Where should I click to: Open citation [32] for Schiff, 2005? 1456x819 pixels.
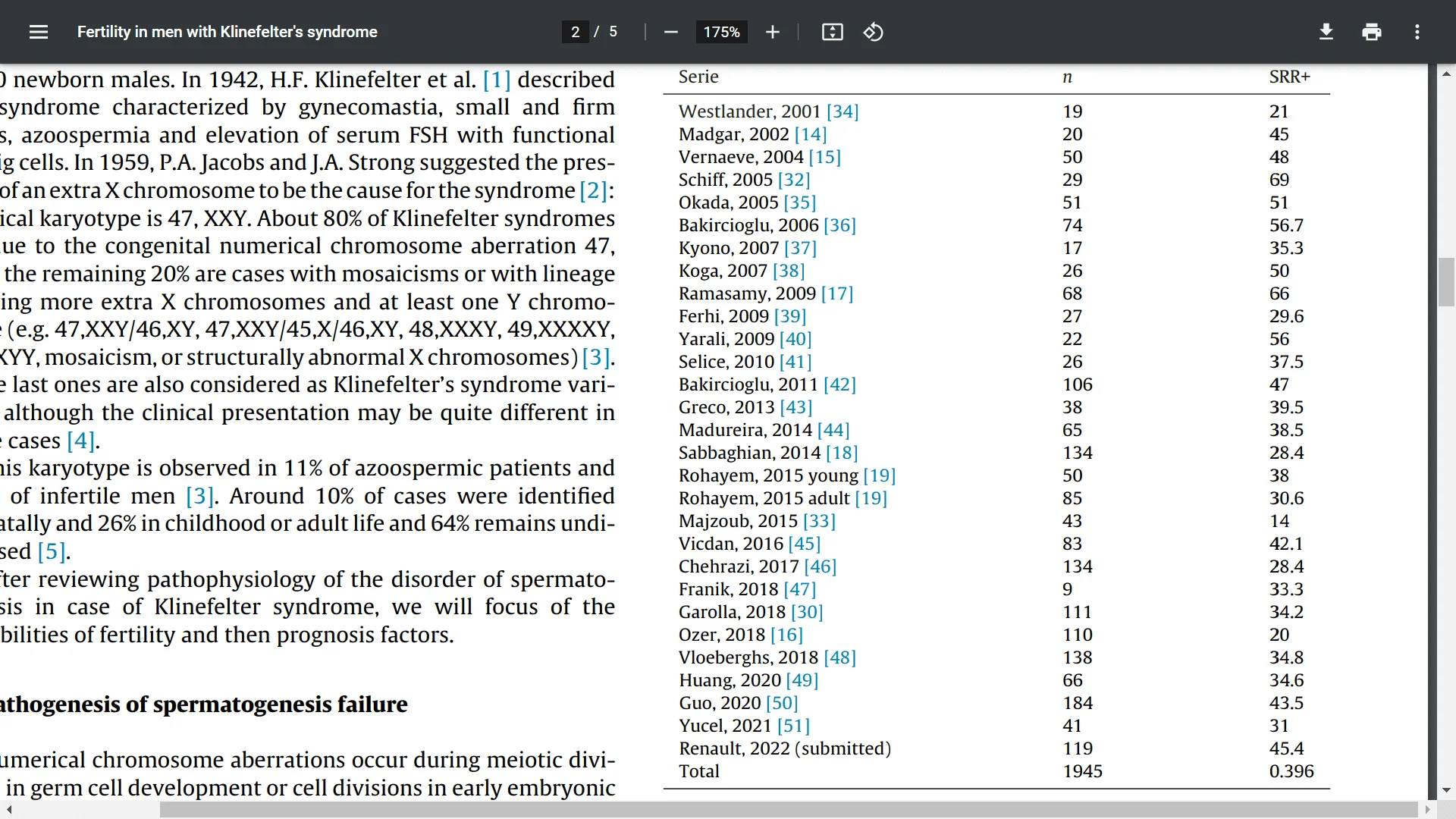(x=794, y=180)
